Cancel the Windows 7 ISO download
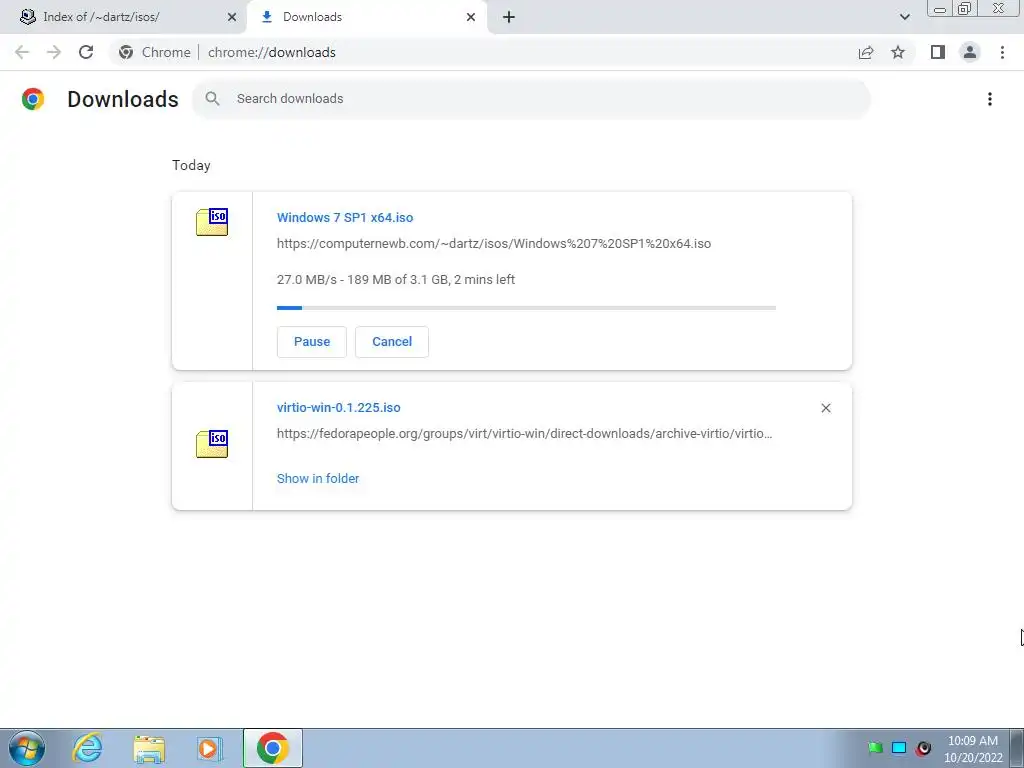The height and width of the screenshot is (768, 1024). click(392, 342)
